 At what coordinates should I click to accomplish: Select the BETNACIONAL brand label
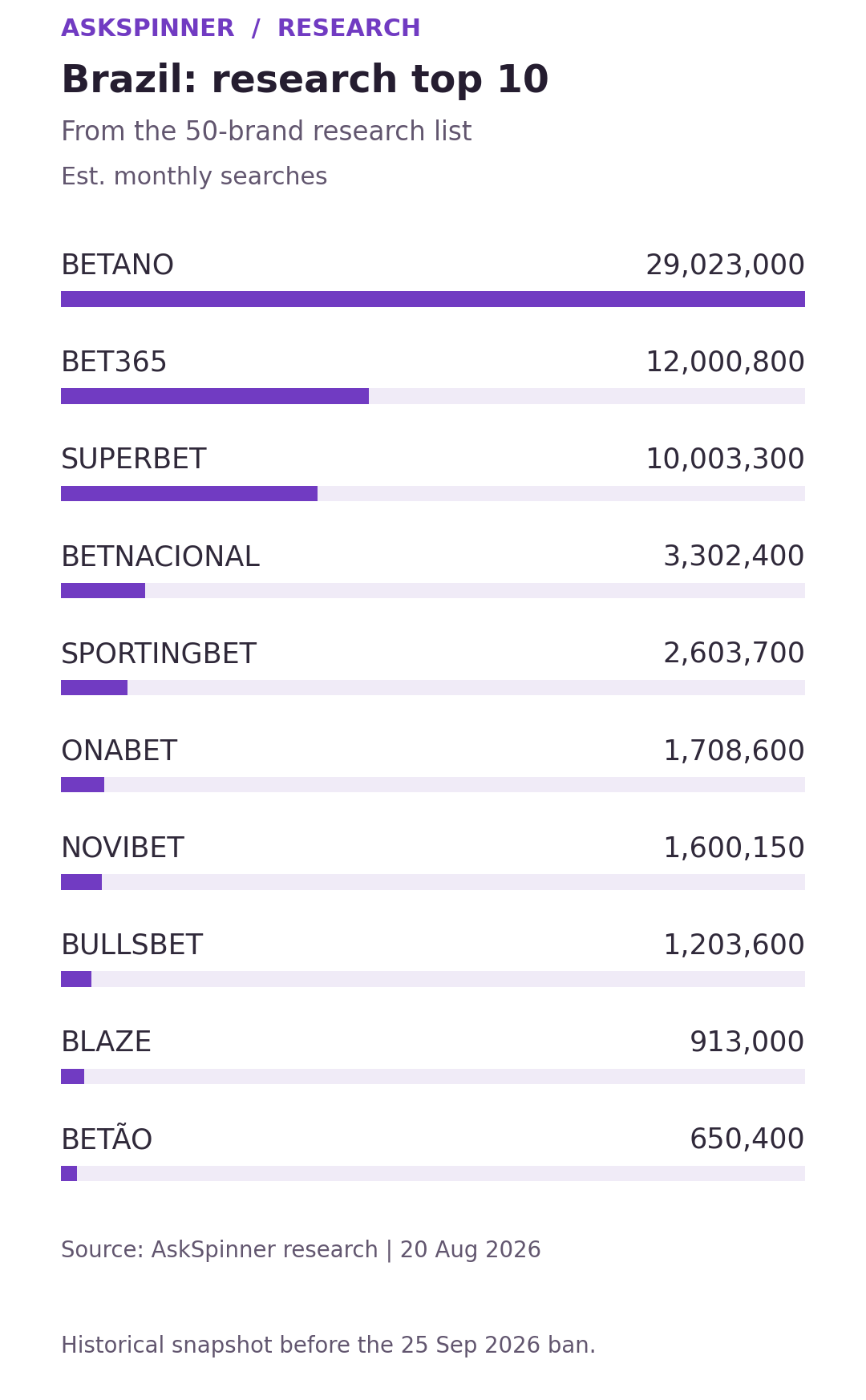[160, 557]
